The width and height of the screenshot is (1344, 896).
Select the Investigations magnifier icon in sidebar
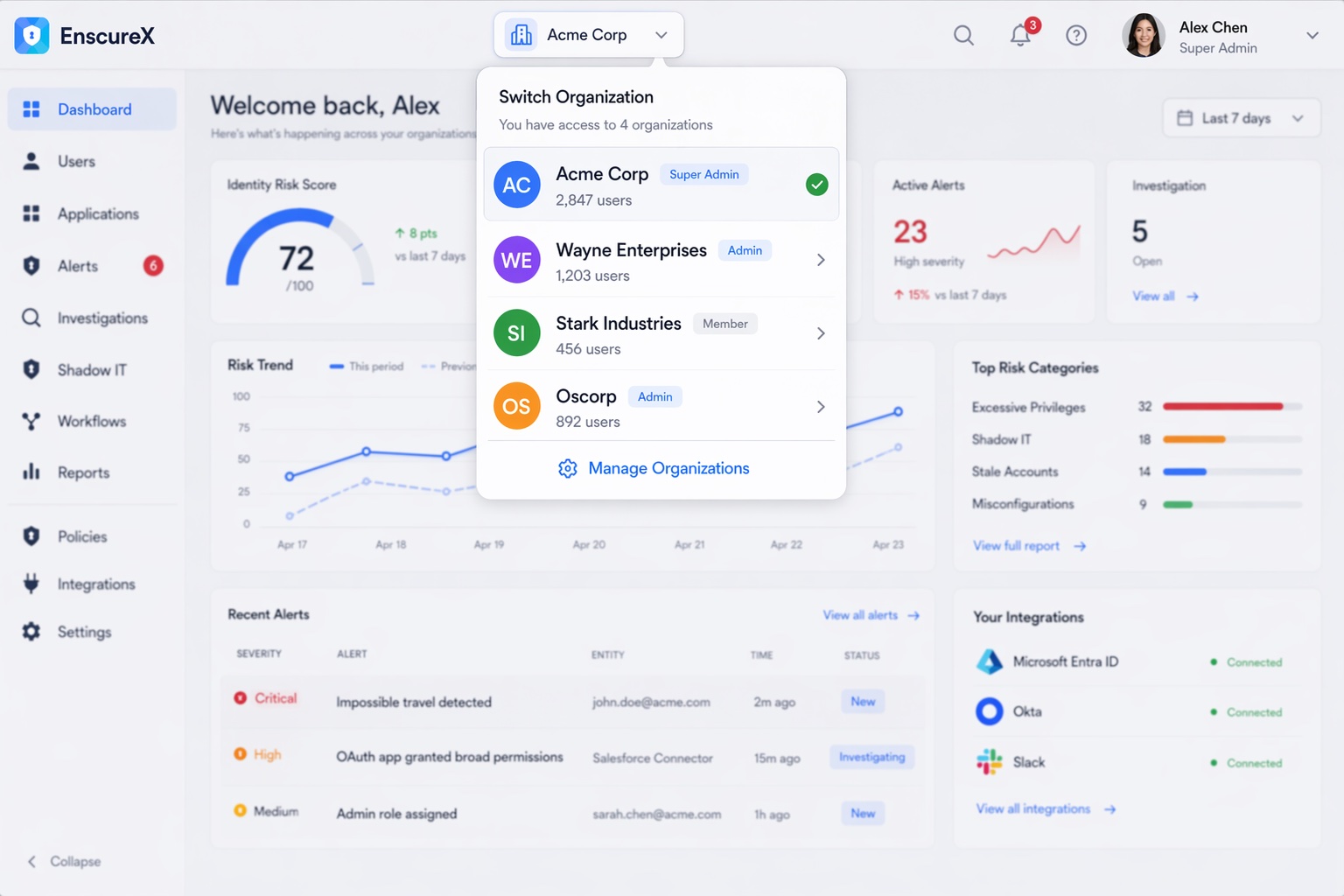tap(31, 318)
